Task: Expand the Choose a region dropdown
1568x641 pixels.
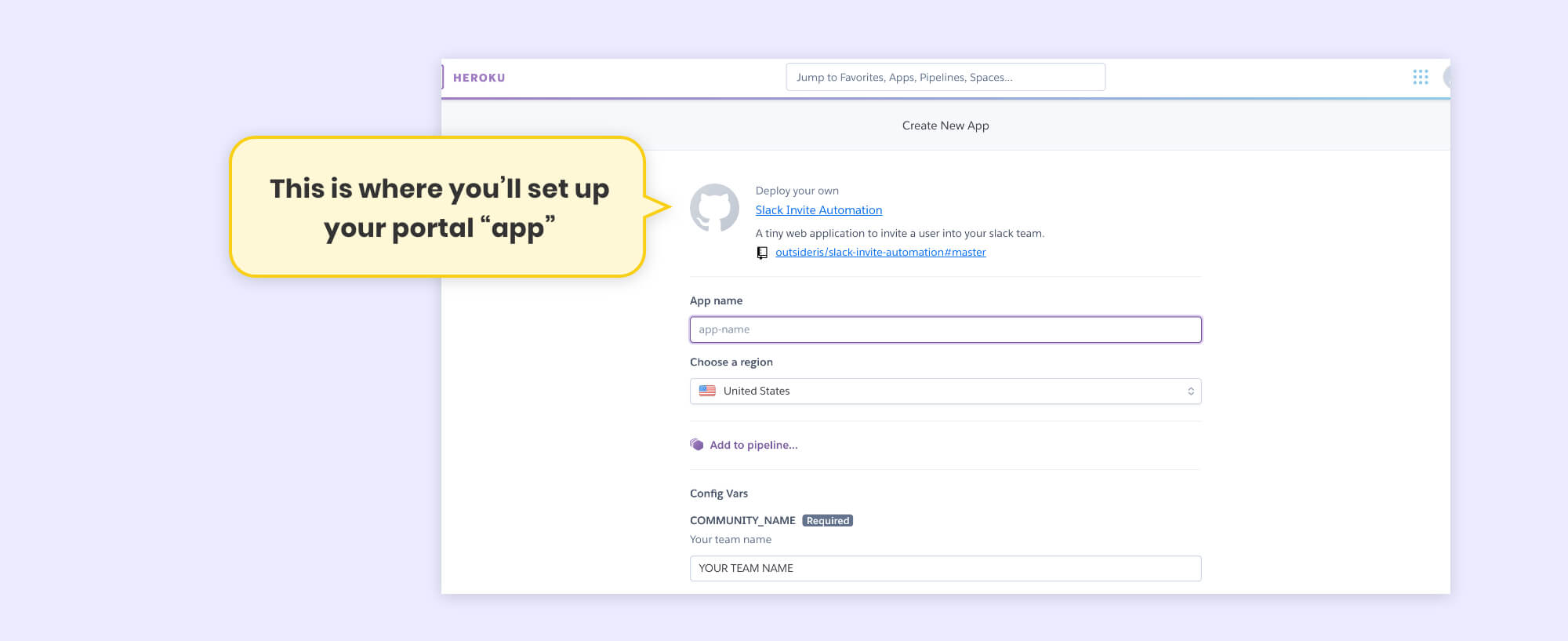Action: coord(945,391)
